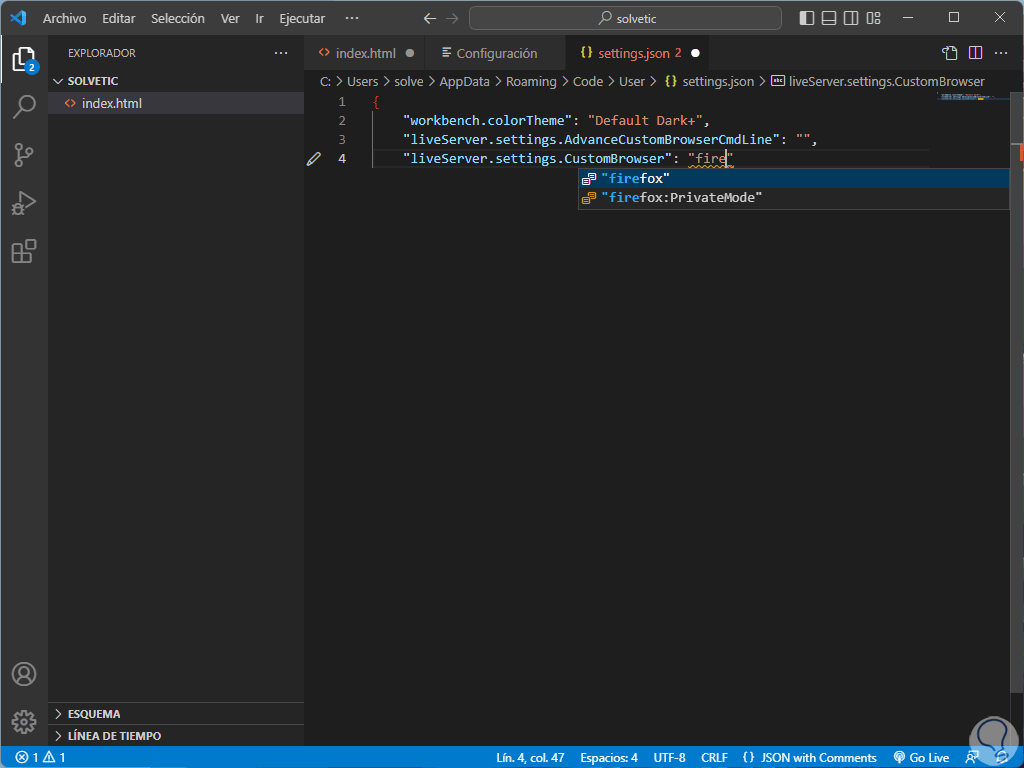Open the Archivo menu

point(64,18)
